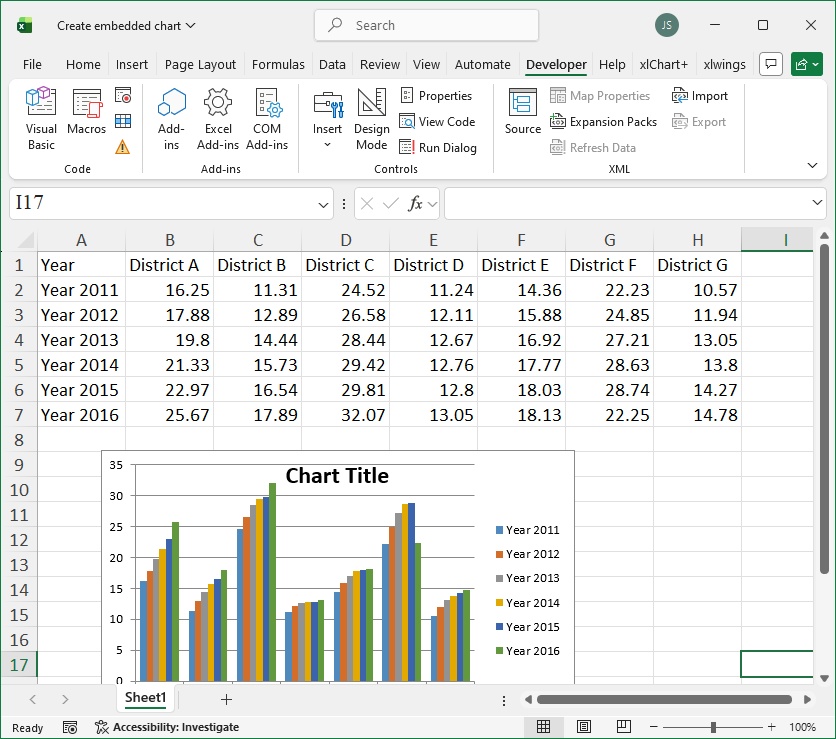Expand the formula bar

click(817, 203)
